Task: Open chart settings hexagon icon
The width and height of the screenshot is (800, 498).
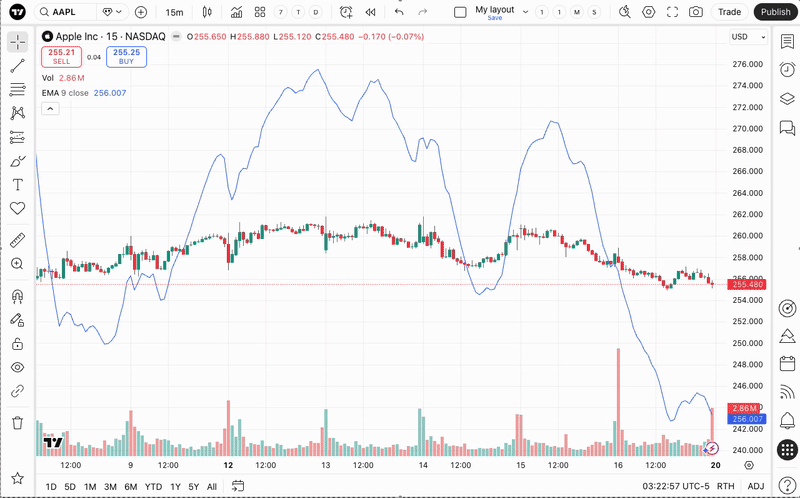Action: [648, 12]
